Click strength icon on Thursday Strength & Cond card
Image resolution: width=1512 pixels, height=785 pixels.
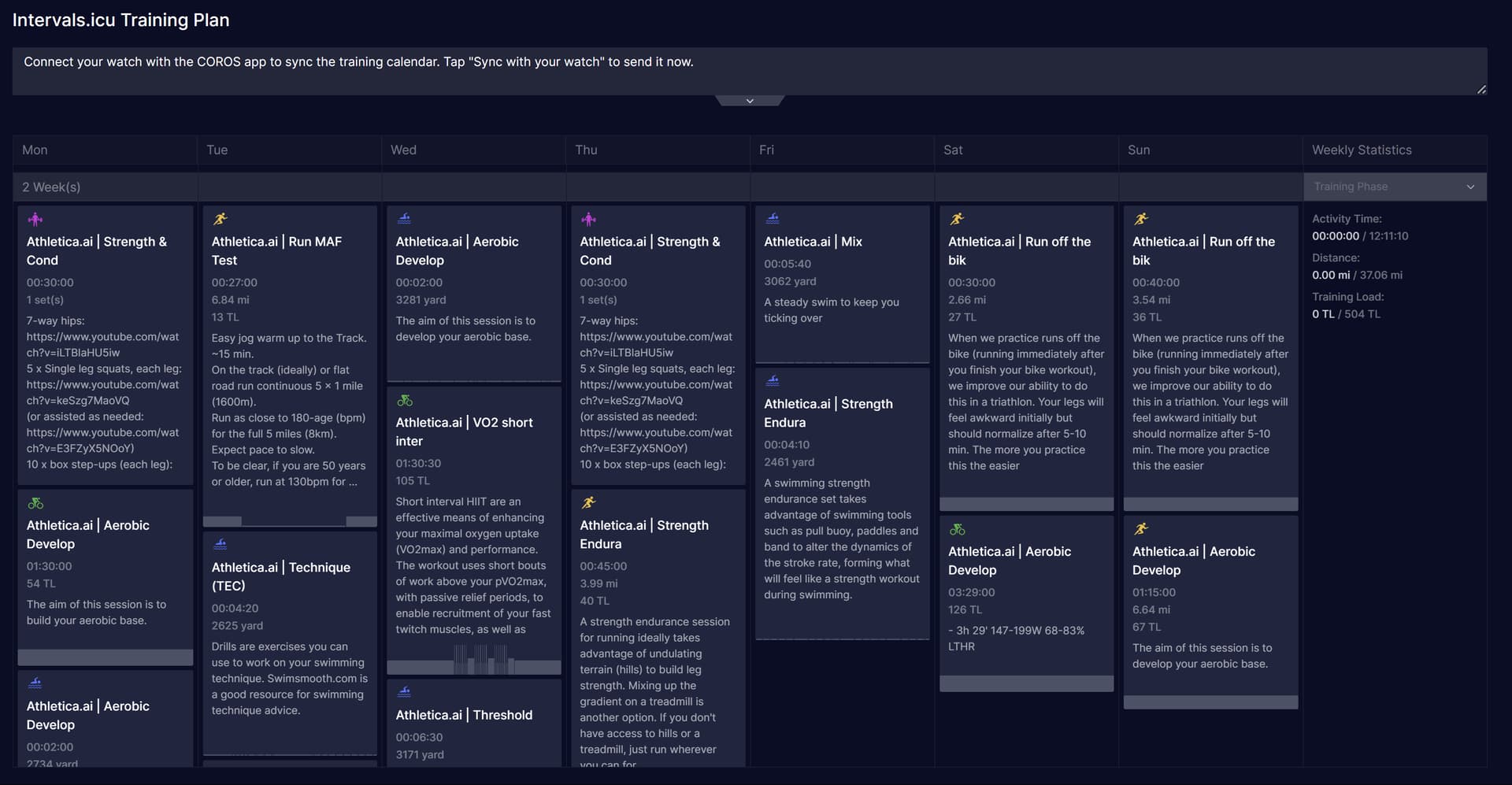coord(588,220)
